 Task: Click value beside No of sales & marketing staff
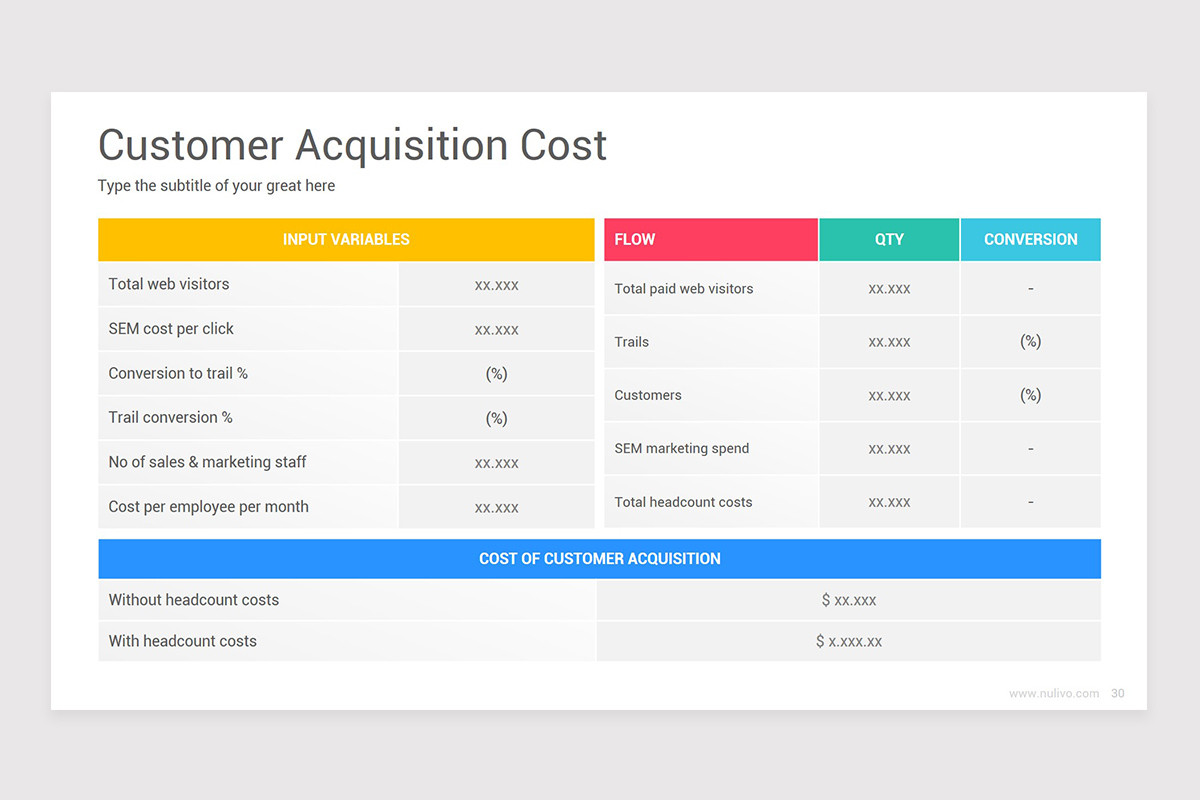tap(497, 463)
